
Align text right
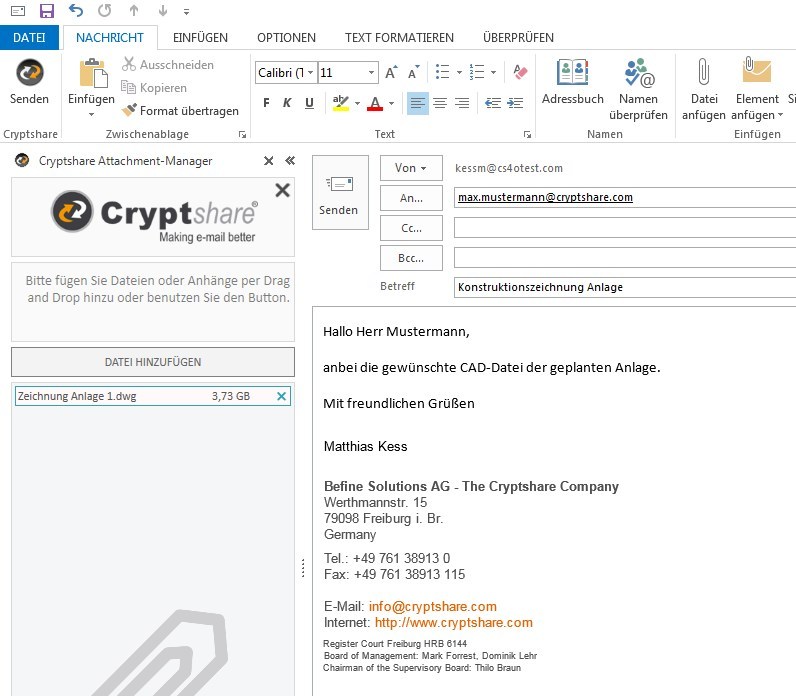point(462,103)
